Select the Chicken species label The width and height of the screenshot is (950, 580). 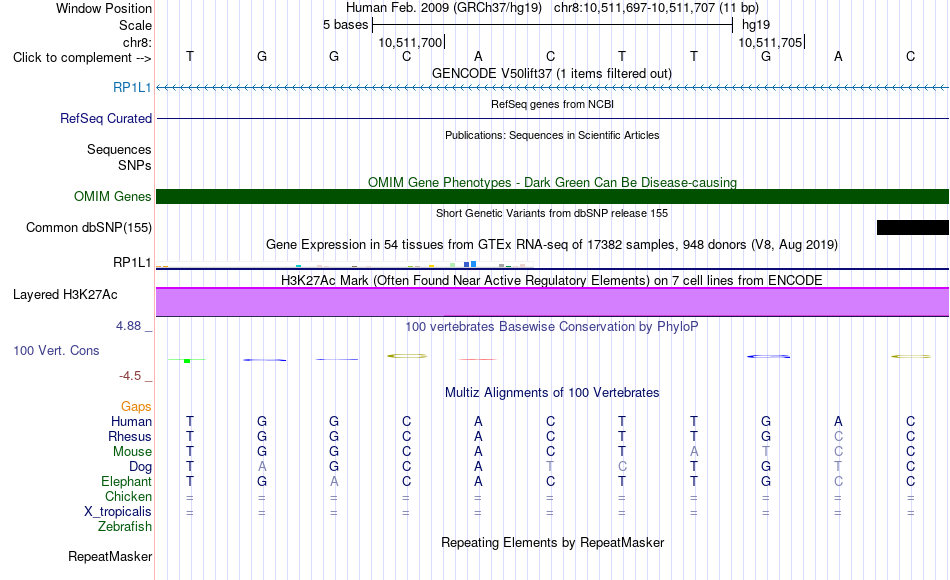(128, 496)
